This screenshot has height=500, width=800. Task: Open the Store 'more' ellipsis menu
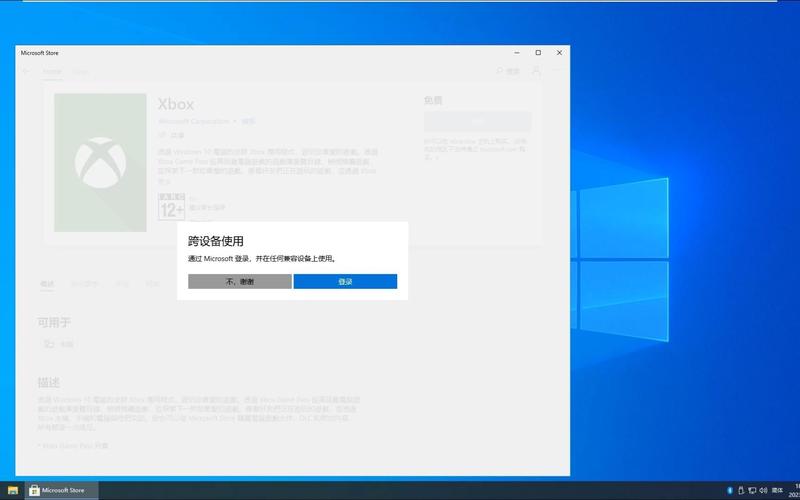pyautogui.click(x=558, y=71)
